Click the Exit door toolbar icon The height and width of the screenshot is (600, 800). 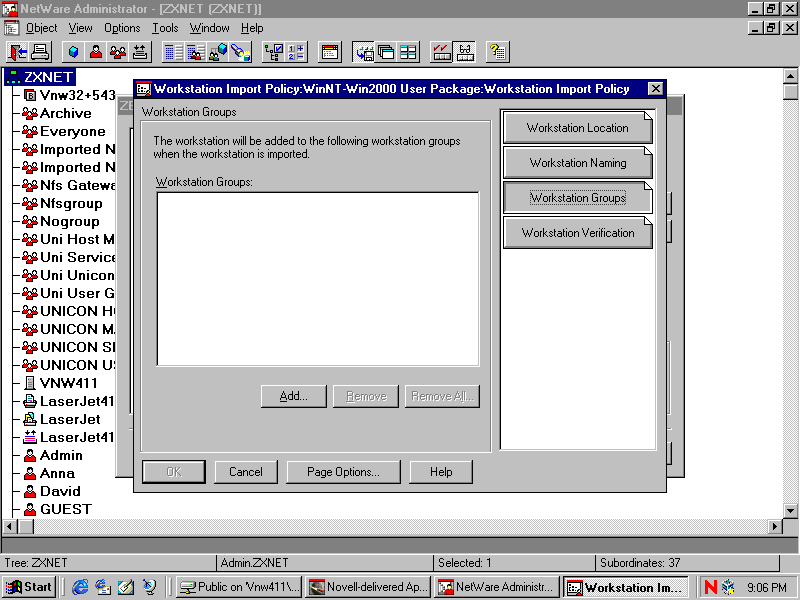click(18, 52)
